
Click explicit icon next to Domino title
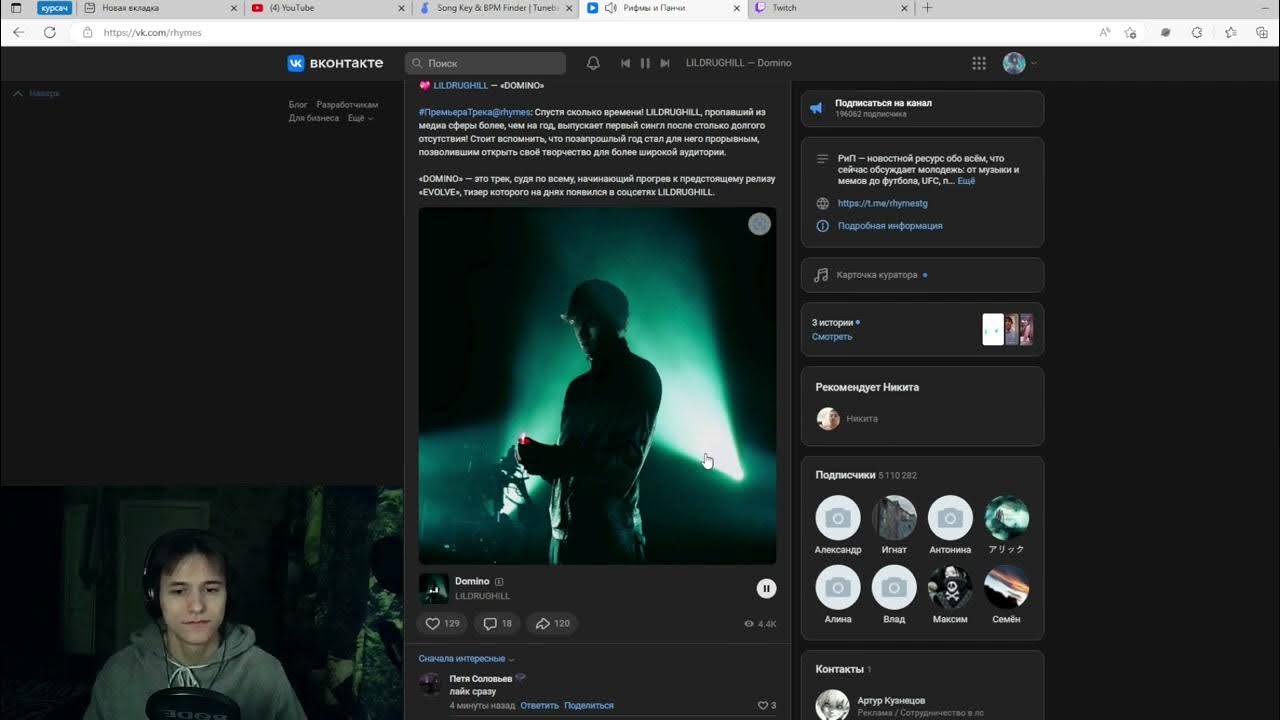[499, 581]
